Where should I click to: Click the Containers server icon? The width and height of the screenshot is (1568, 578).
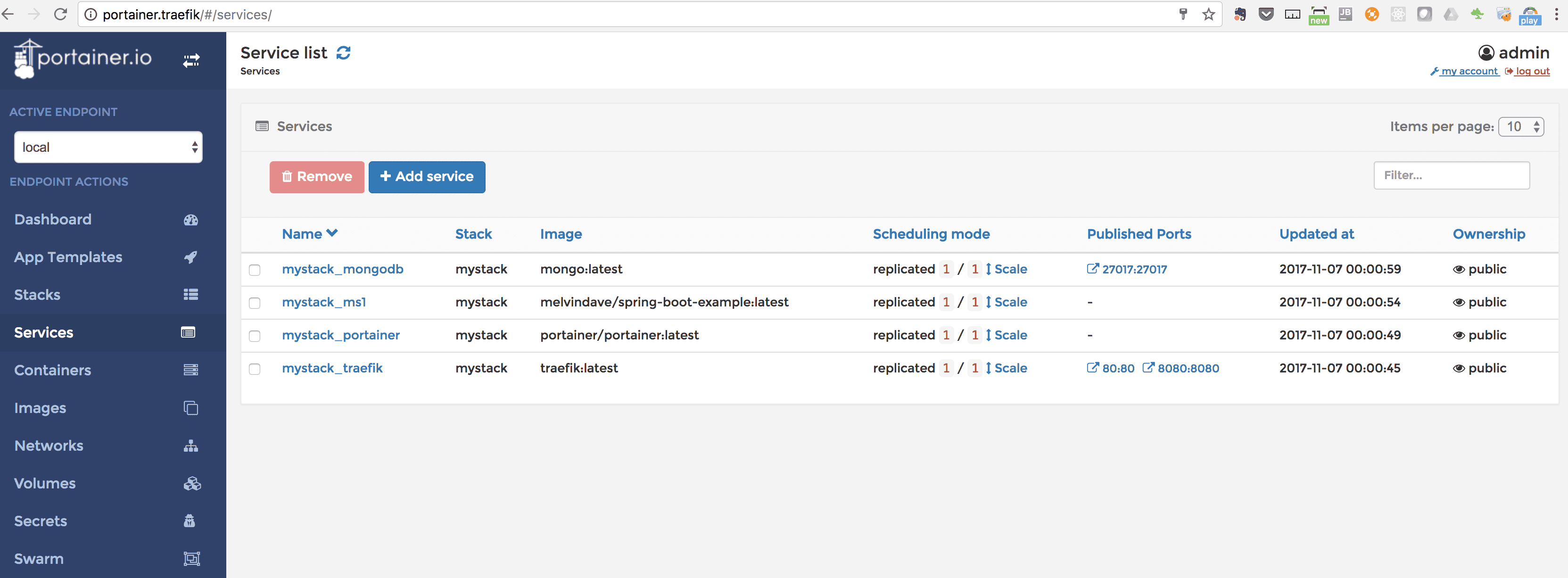coord(190,370)
